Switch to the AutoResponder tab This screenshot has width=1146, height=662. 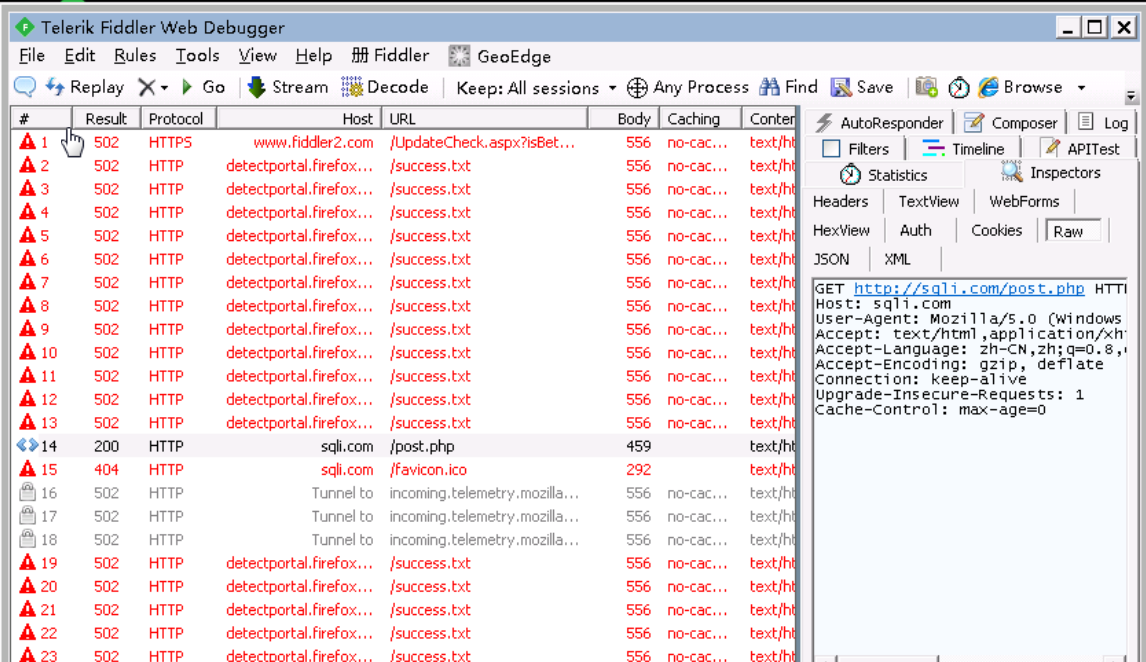pos(881,123)
